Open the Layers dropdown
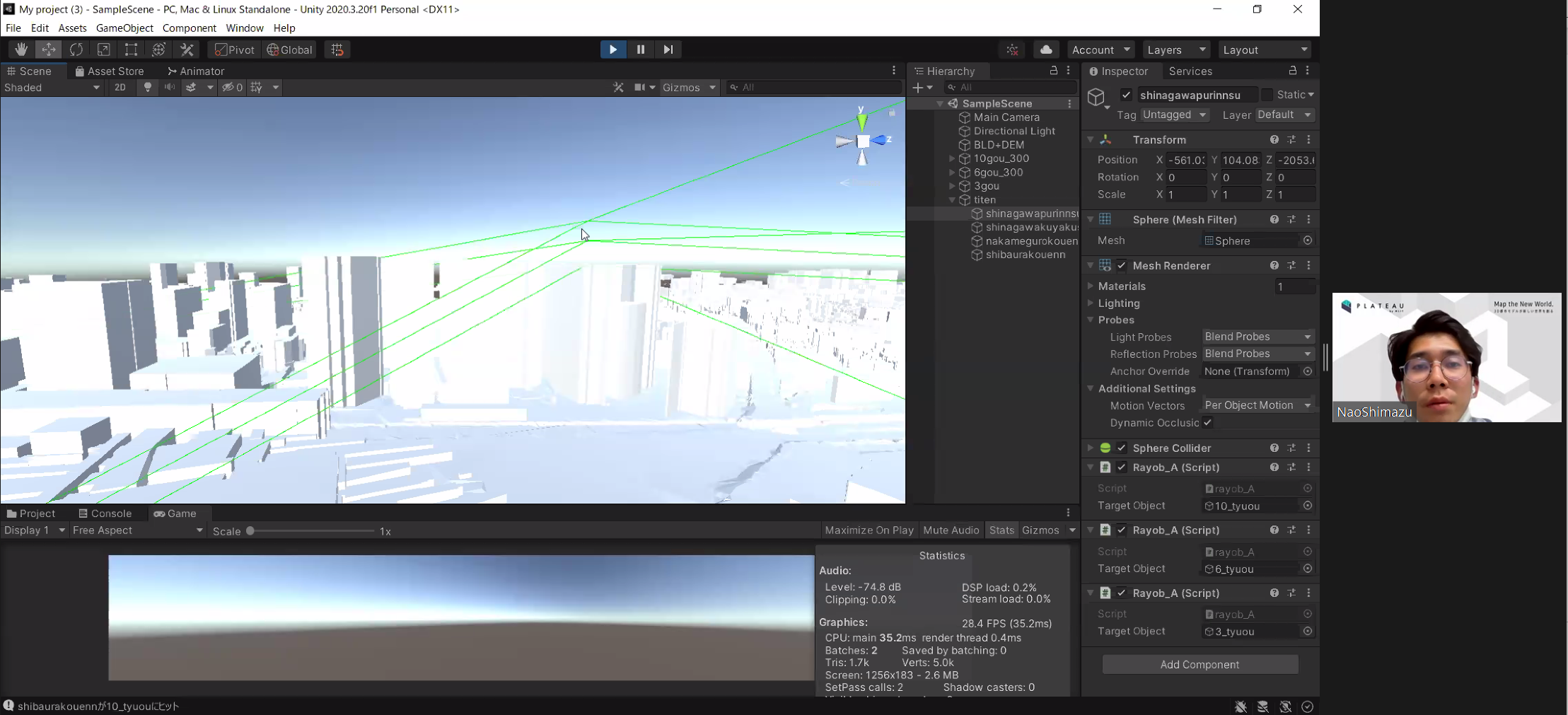1568x715 pixels. [x=1175, y=50]
